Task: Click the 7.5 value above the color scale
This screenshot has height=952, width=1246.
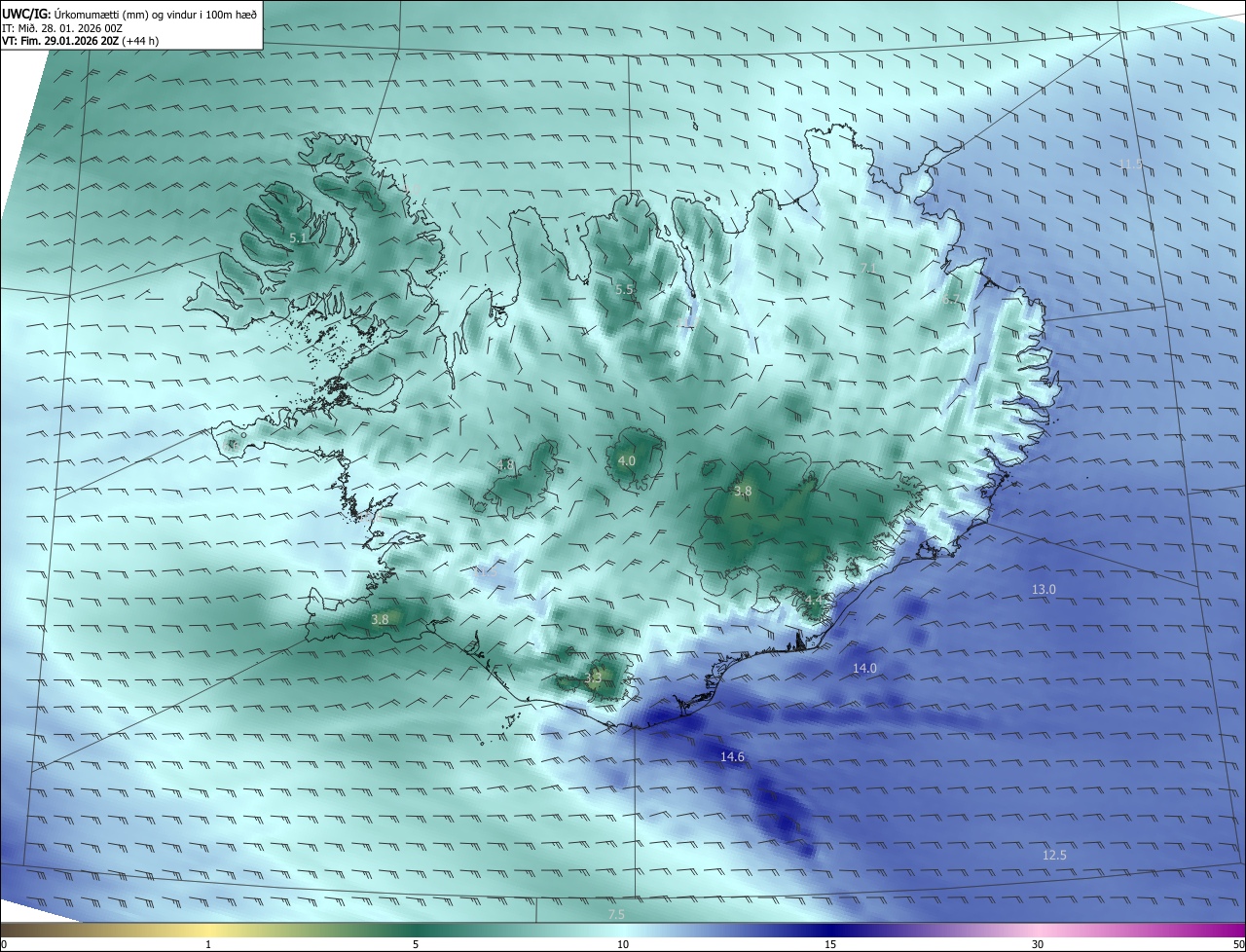Action: [616, 914]
